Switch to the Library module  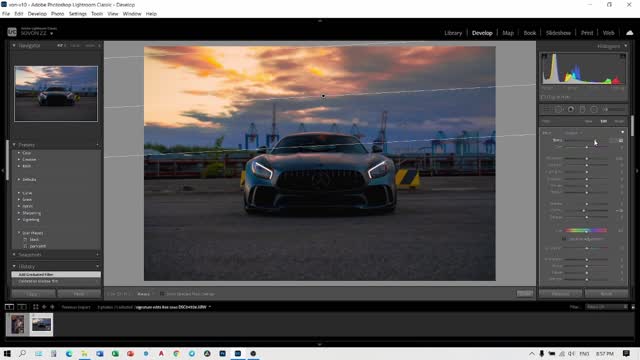[453, 33]
